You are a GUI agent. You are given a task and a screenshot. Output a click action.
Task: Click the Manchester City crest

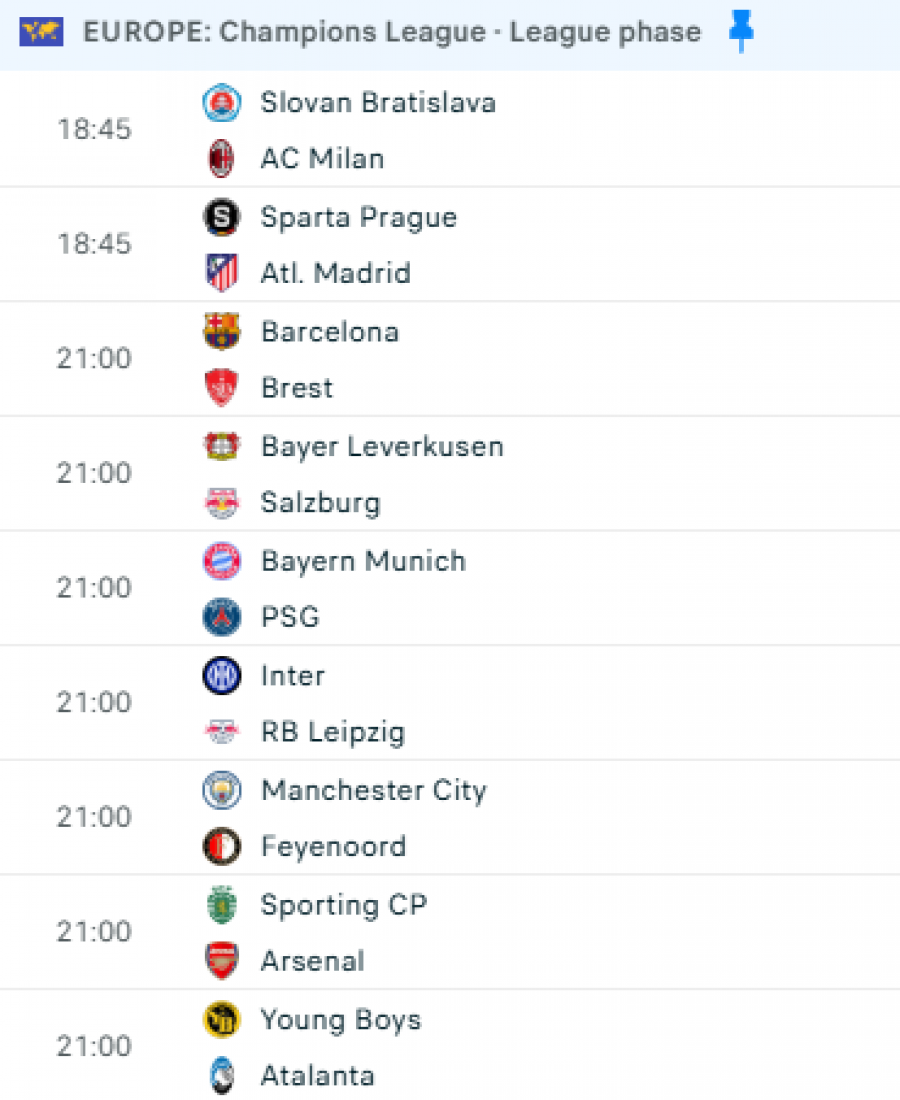coord(221,791)
